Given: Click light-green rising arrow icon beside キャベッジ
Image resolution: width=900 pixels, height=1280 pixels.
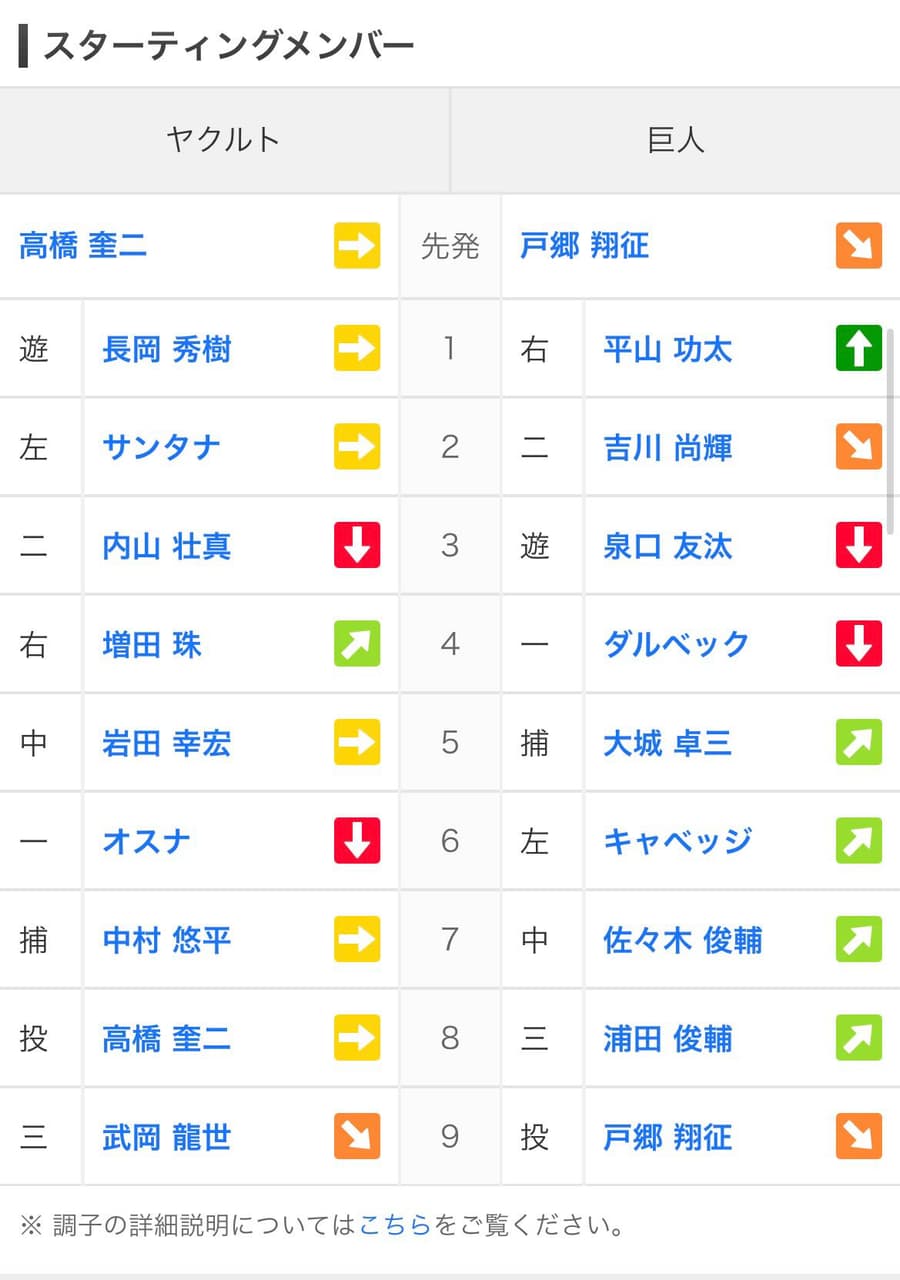Looking at the screenshot, I should pos(859,840).
